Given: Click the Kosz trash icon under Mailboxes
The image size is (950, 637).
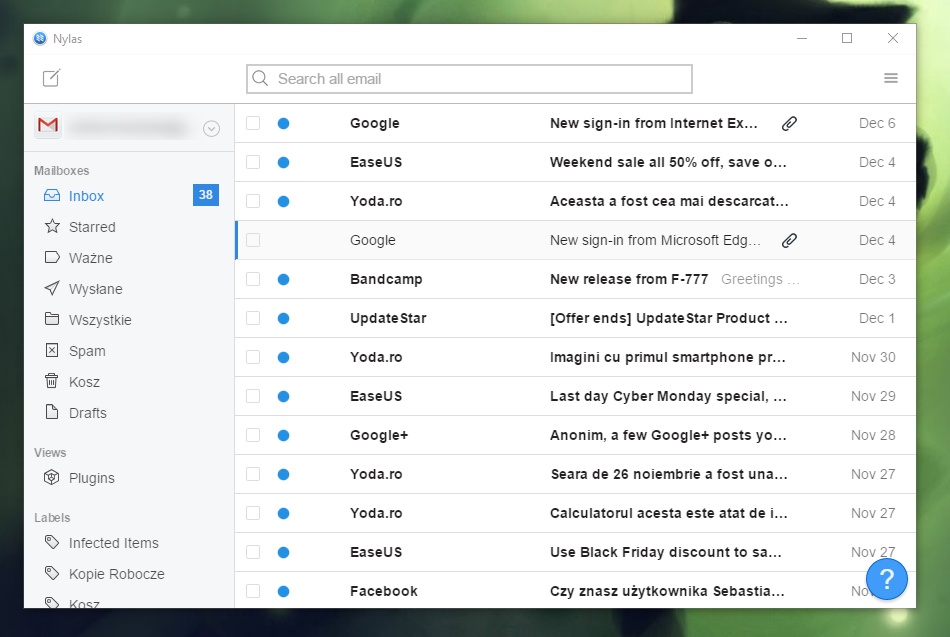Looking at the screenshot, I should [x=52, y=381].
